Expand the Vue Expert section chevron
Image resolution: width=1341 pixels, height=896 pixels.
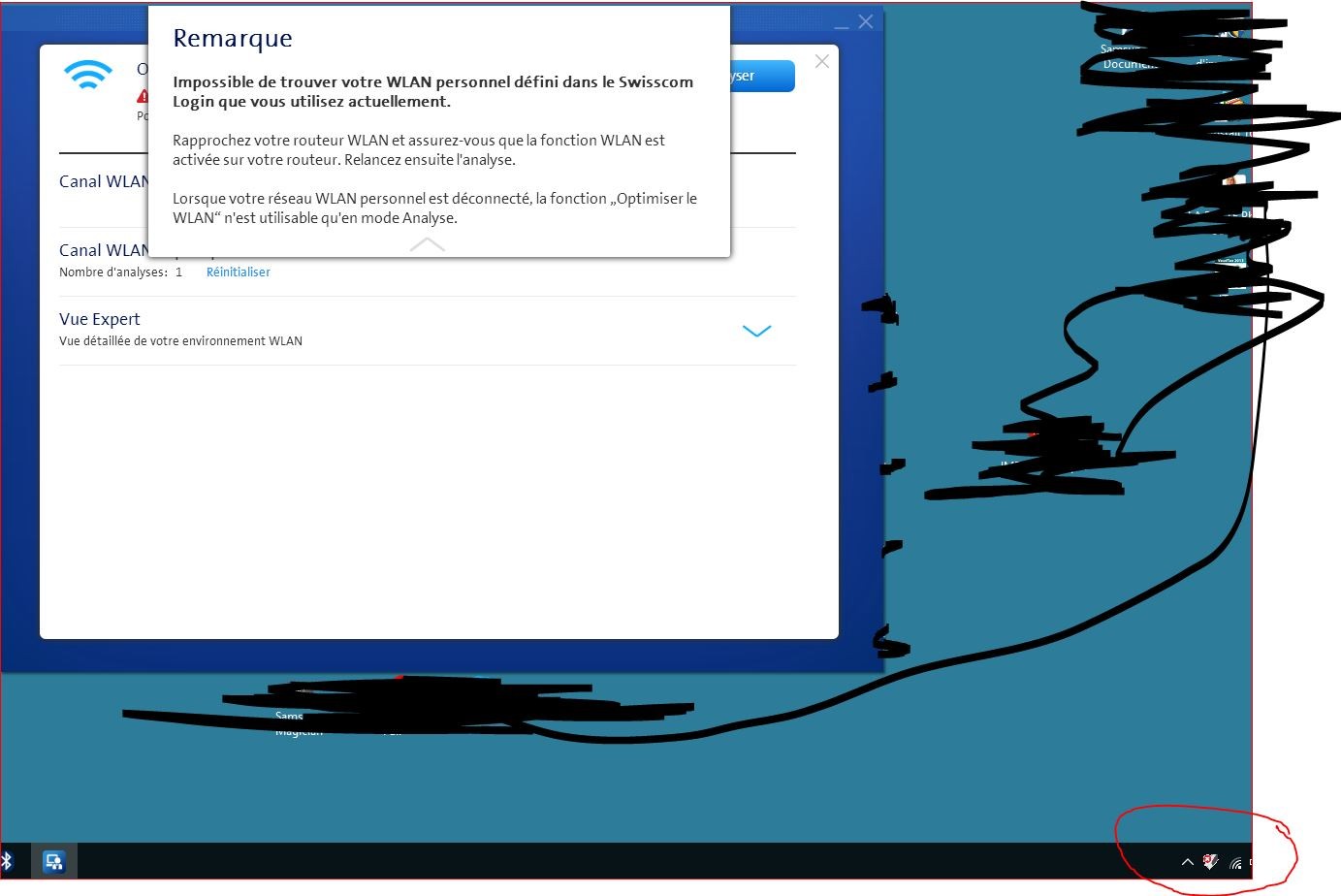(756, 331)
